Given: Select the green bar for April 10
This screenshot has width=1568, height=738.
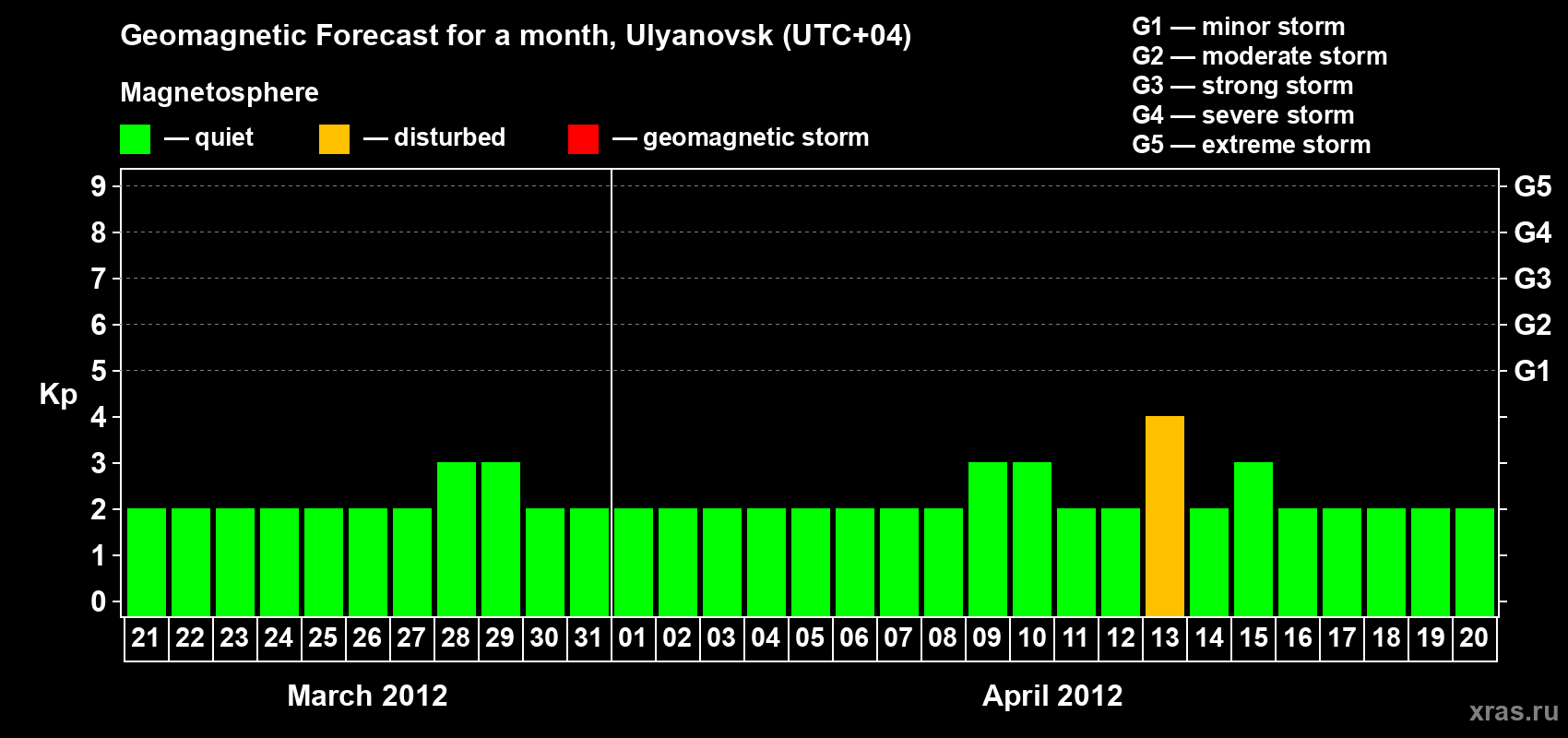Looking at the screenshot, I should point(1032,540).
